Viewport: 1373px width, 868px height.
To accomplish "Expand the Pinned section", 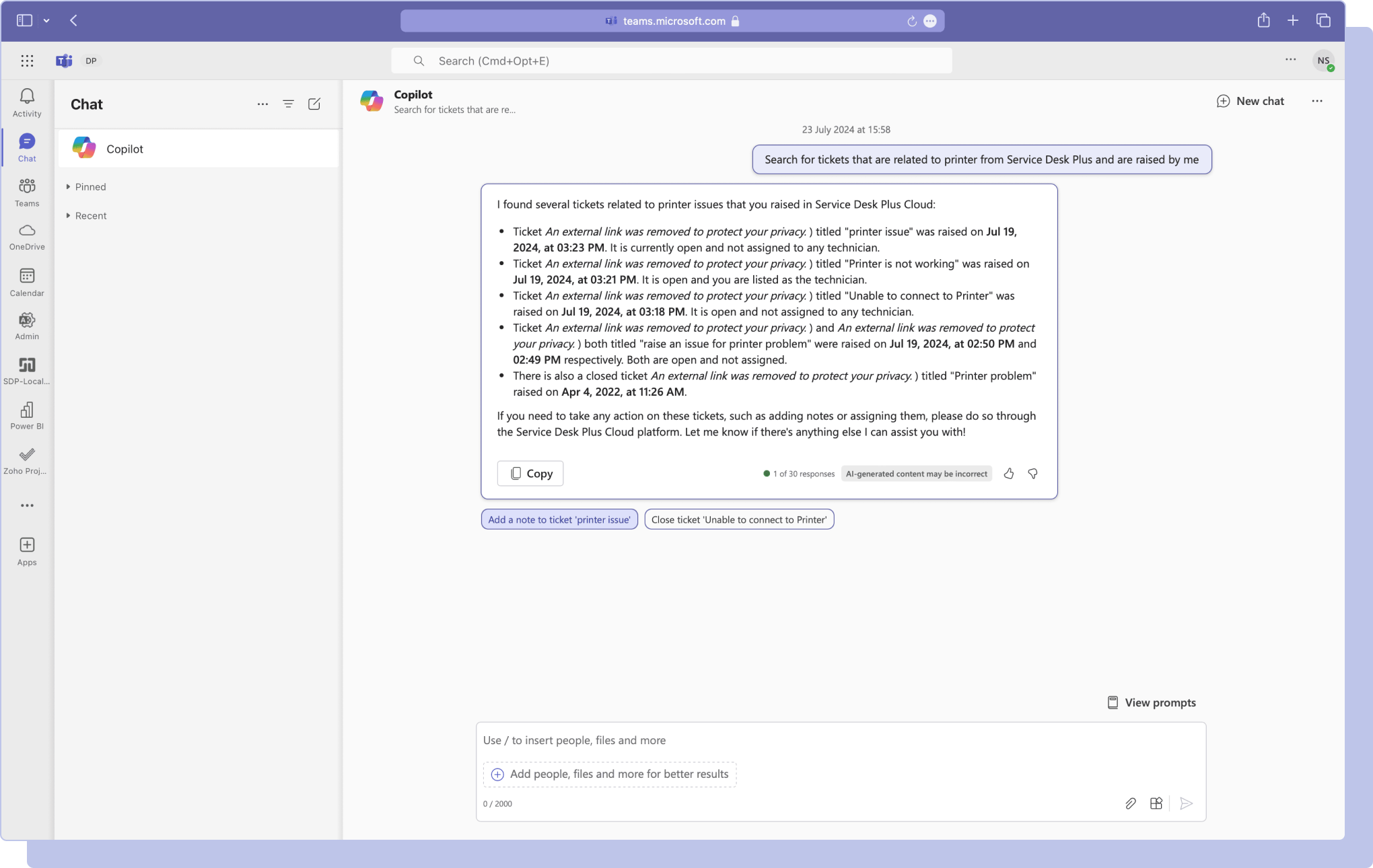I will coord(86,186).
